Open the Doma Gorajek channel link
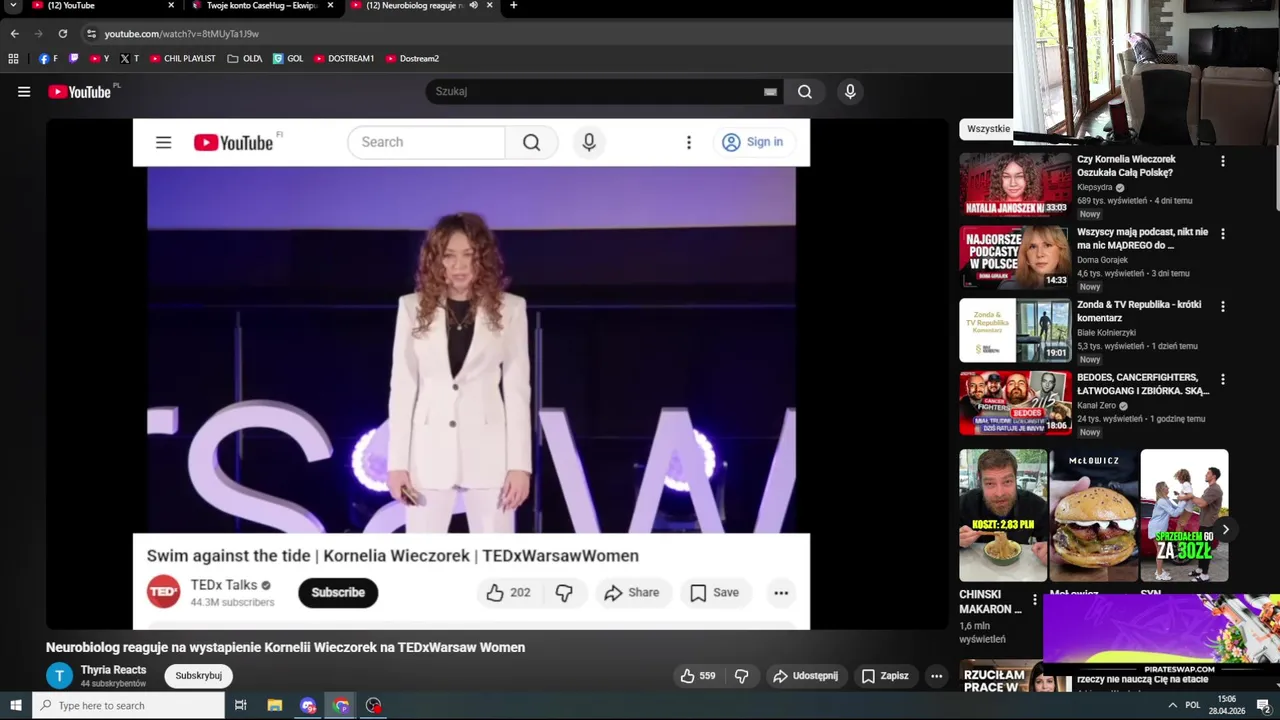1280x720 pixels. tap(1102, 260)
